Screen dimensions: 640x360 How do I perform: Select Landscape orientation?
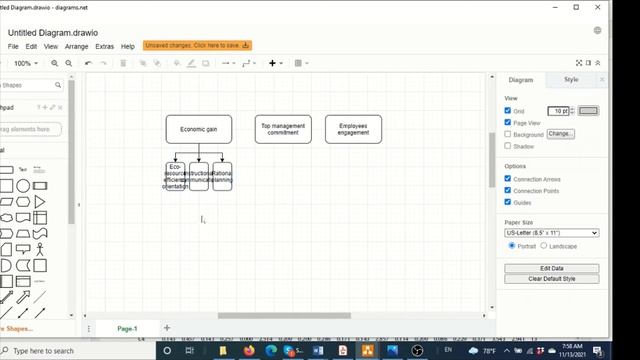click(544, 245)
